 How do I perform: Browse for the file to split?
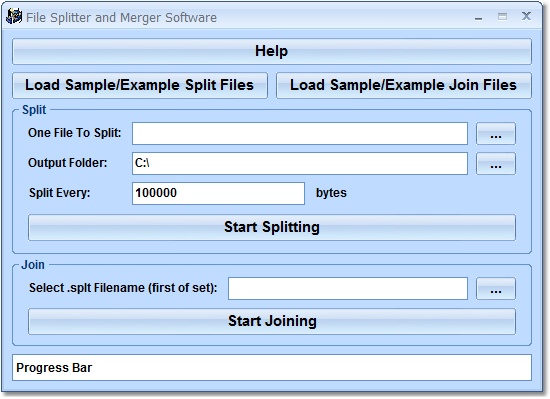point(496,133)
